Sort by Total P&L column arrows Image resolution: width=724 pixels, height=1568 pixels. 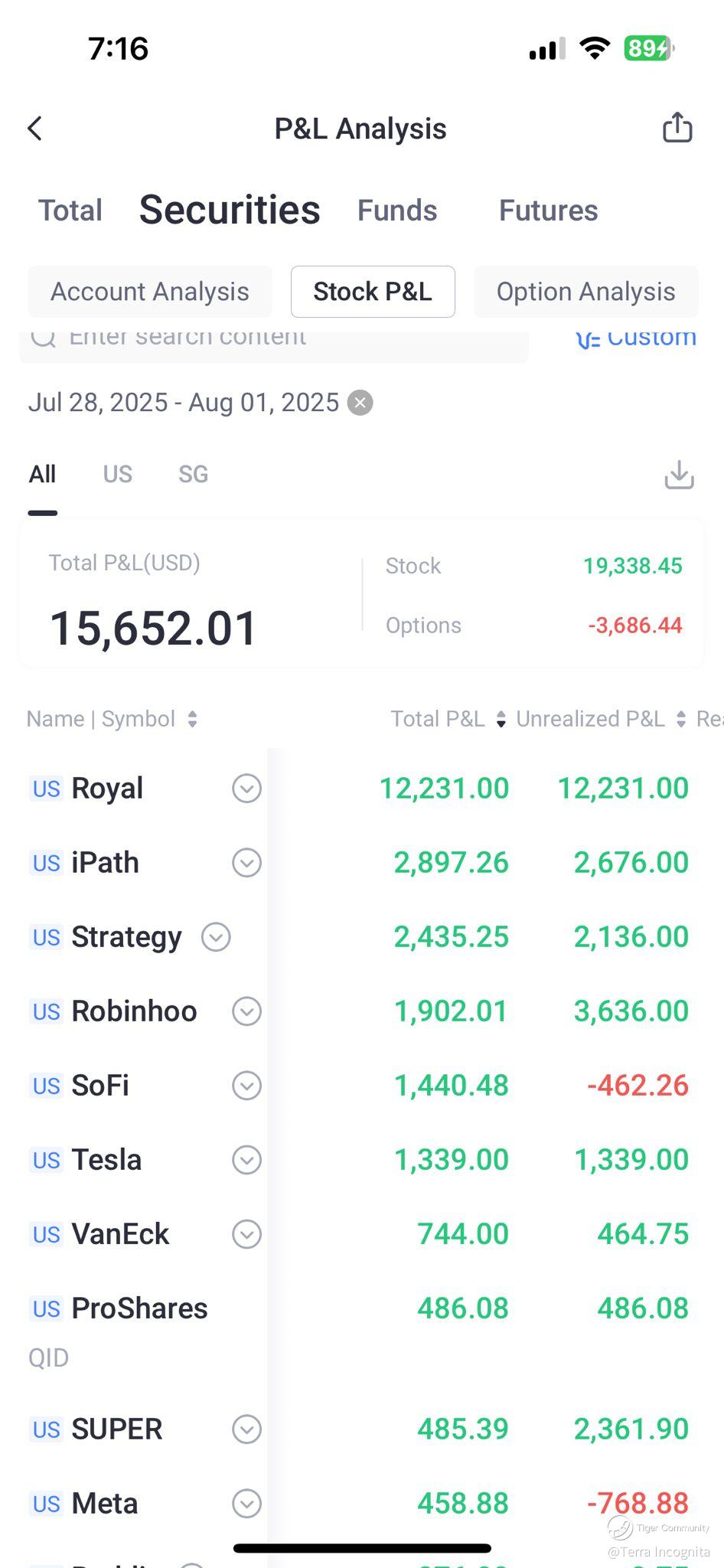click(x=501, y=719)
